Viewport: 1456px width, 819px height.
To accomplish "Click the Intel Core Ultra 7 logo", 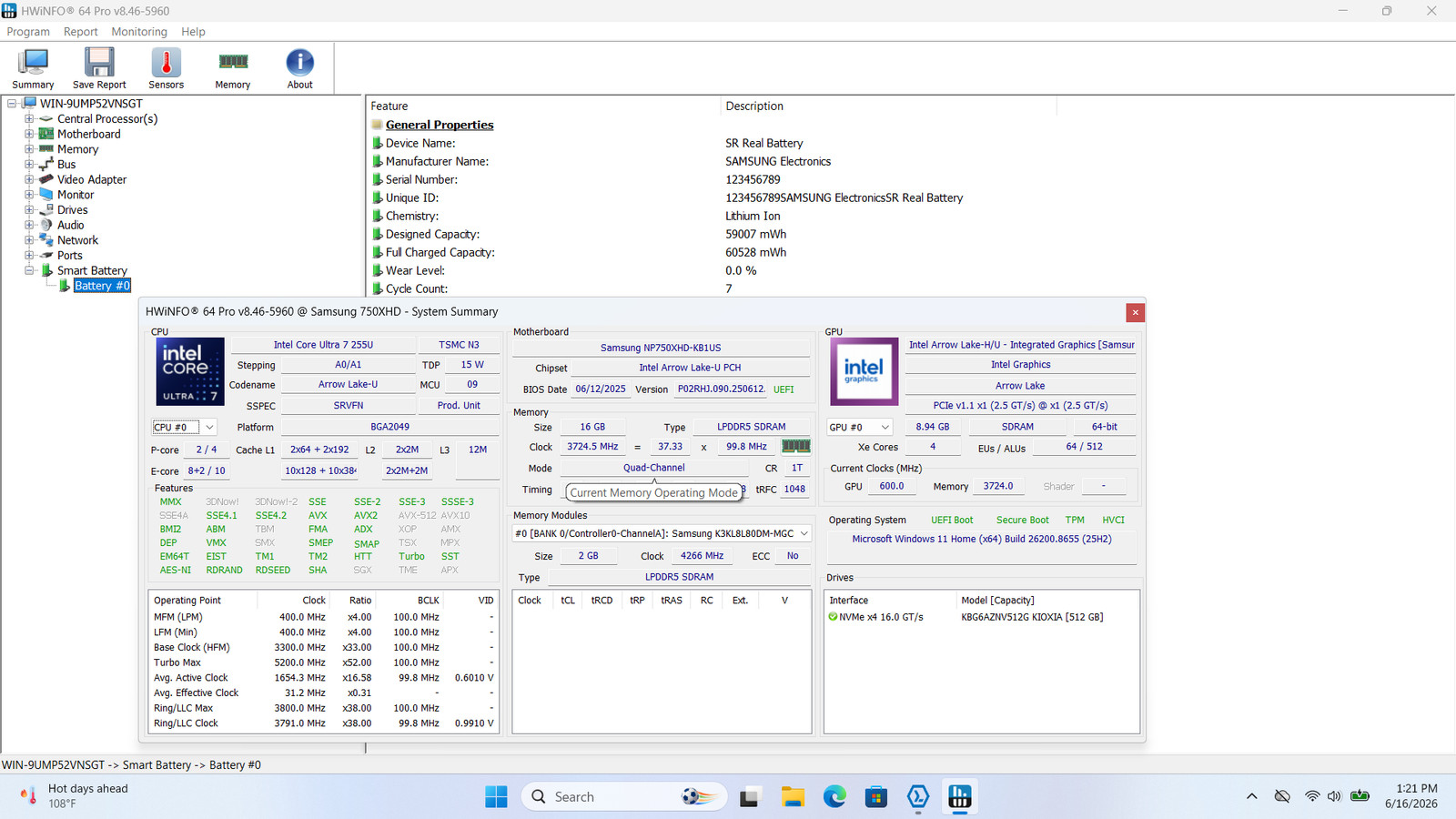I will [190, 371].
